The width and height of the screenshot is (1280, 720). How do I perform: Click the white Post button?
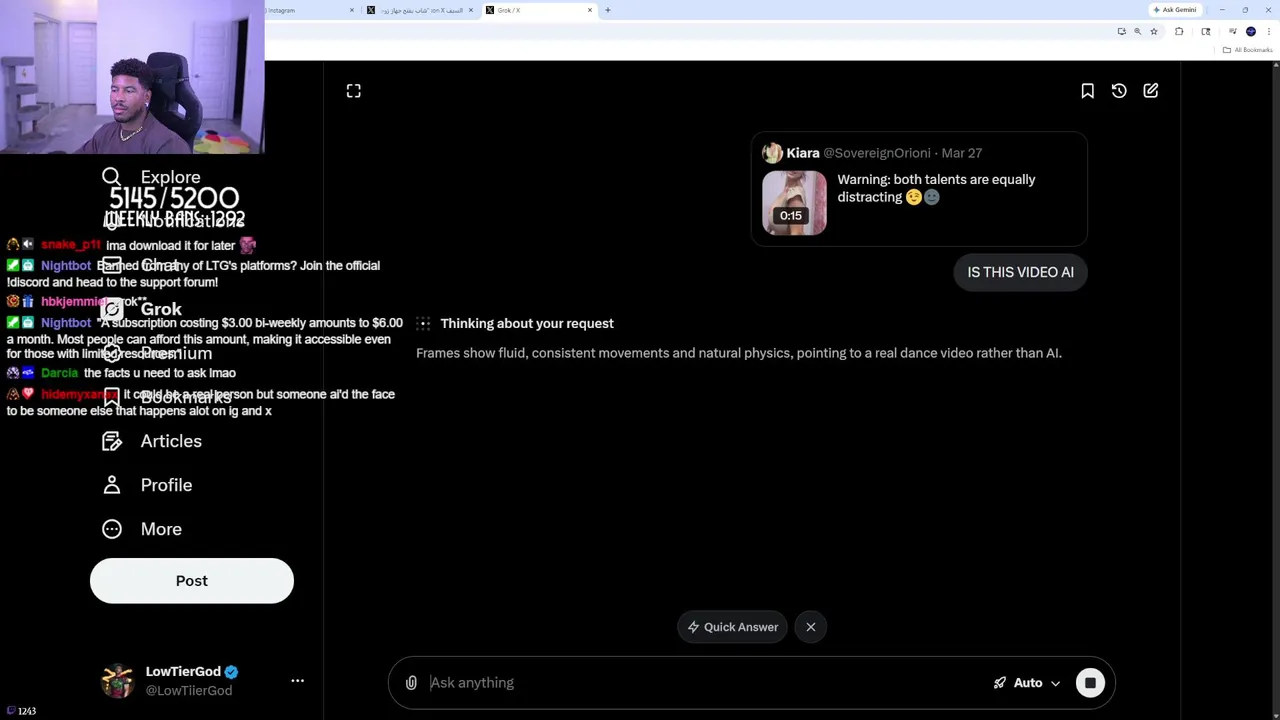pos(192,581)
